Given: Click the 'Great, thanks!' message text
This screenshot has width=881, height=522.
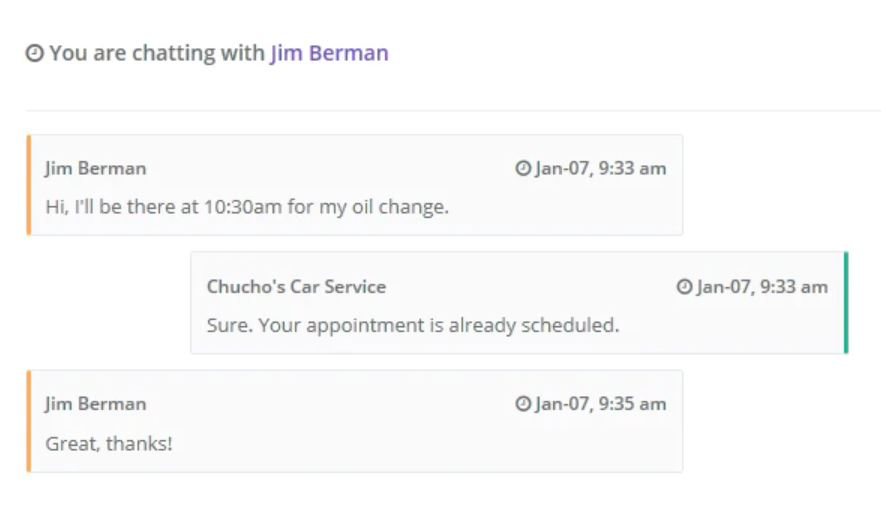Looking at the screenshot, I should [x=109, y=444].
